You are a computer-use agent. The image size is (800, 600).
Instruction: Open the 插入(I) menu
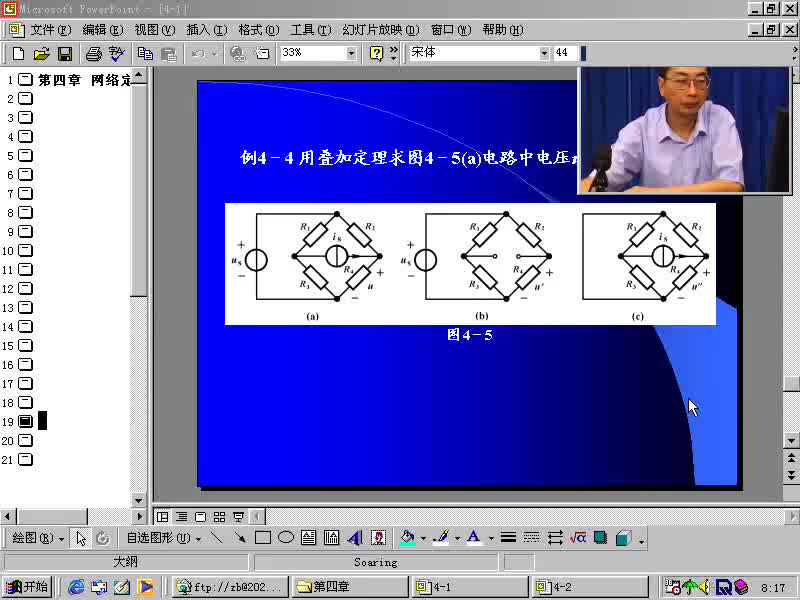click(x=207, y=30)
